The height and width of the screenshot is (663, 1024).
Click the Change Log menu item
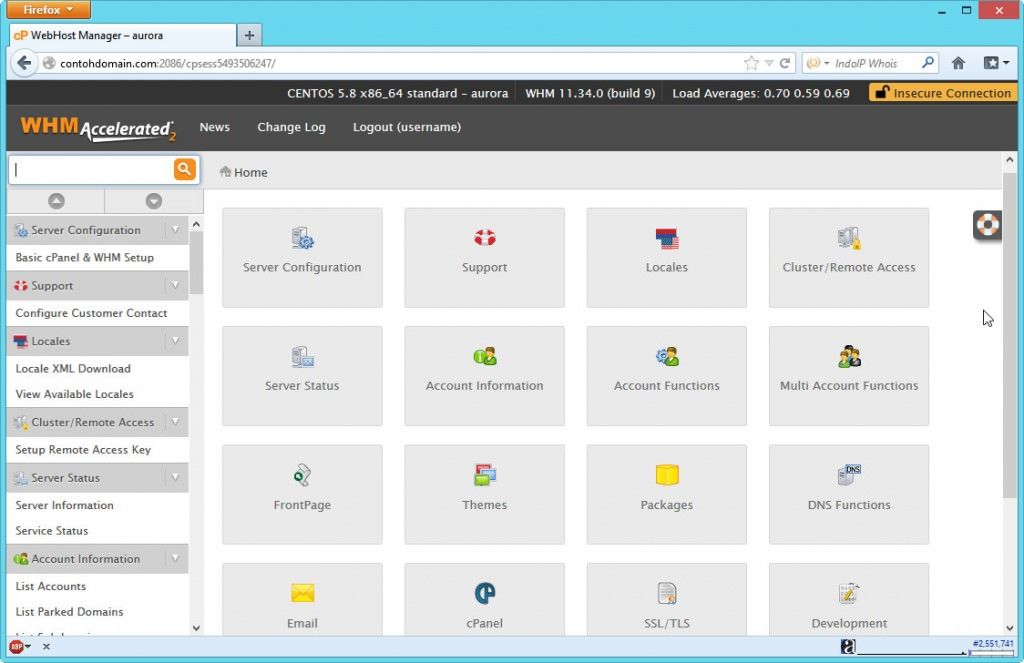click(290, 127)
